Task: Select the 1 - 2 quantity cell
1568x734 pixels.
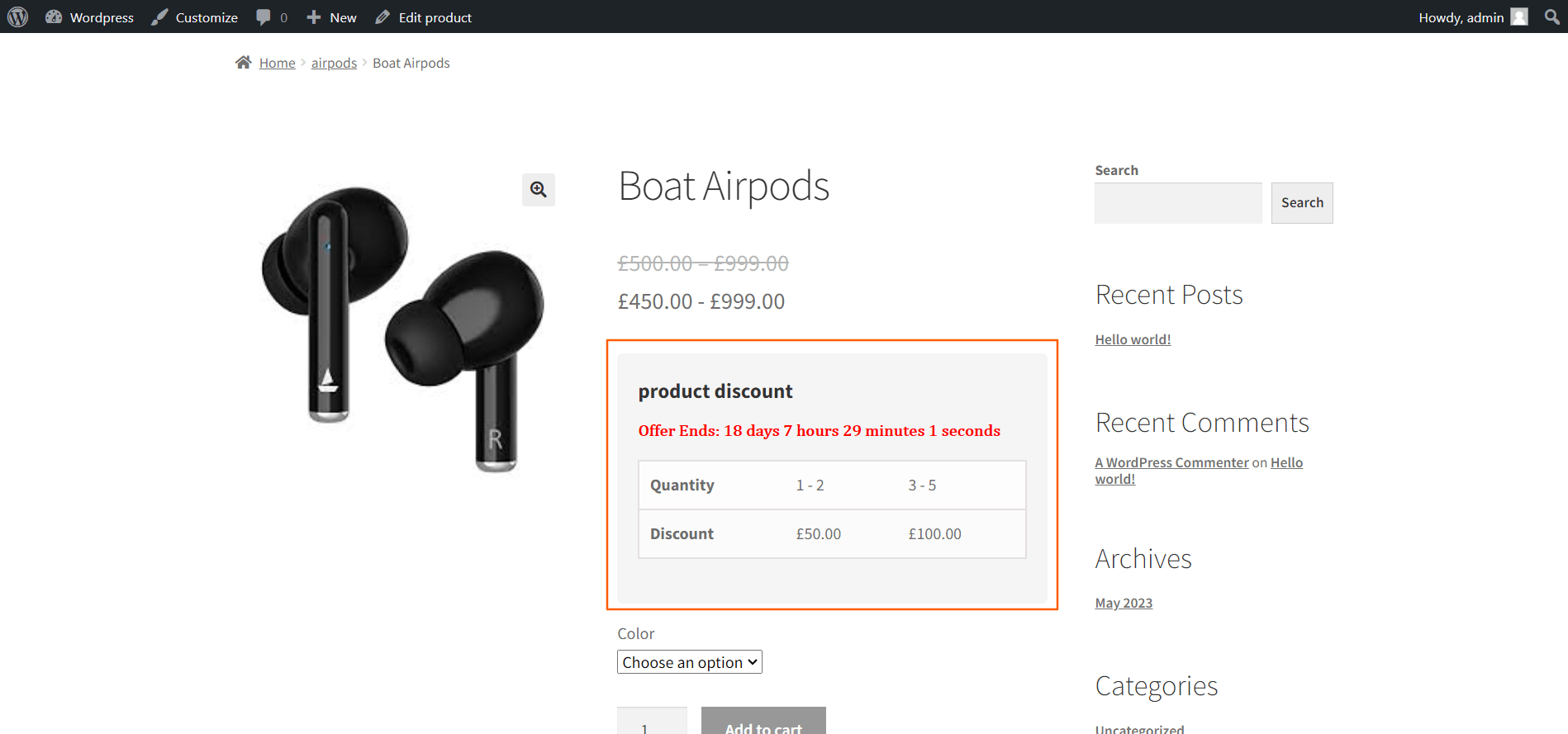Action: tap(810, 485)
